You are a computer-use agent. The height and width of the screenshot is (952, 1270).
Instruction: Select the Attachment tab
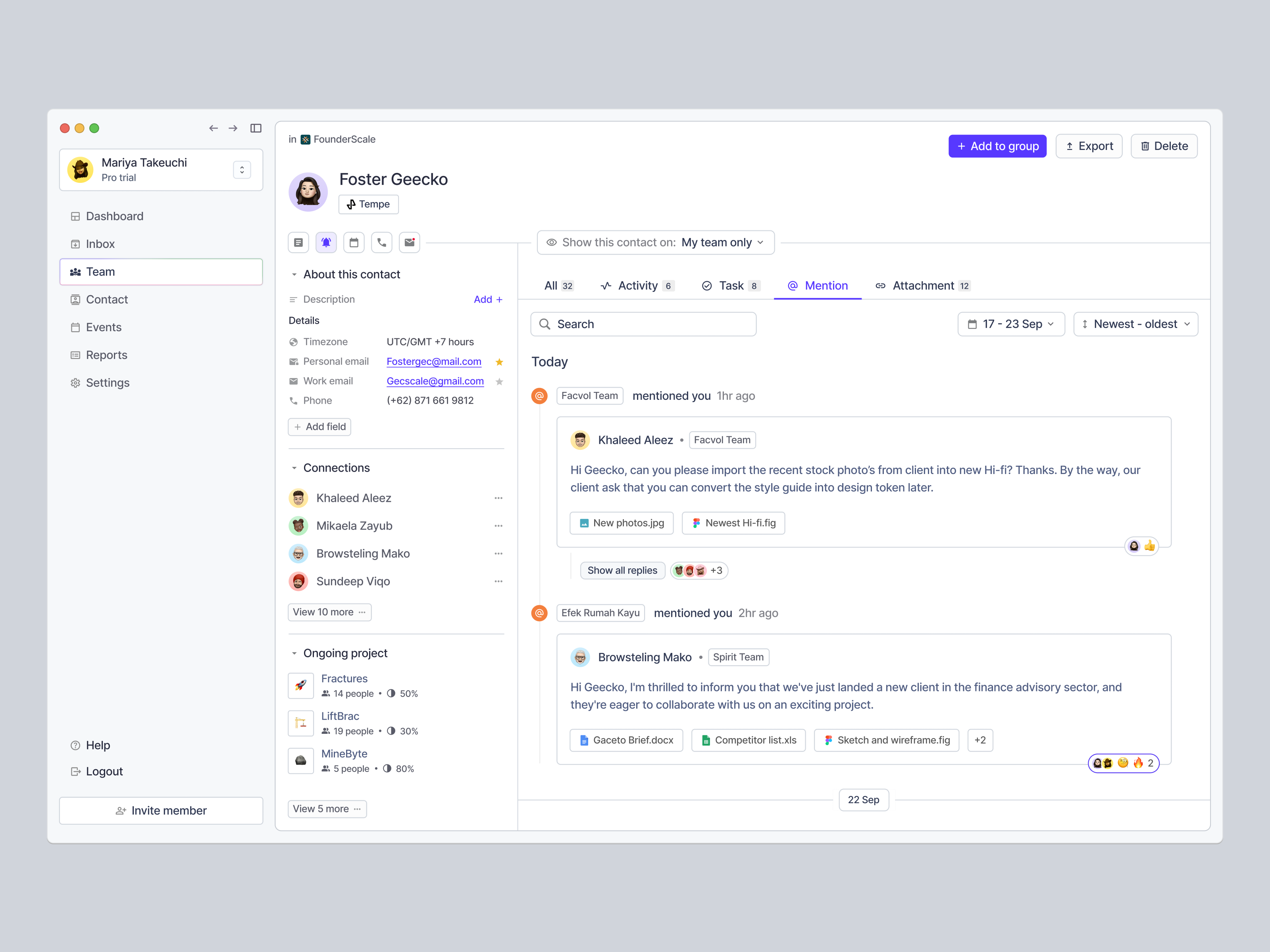tap(922, 285)
